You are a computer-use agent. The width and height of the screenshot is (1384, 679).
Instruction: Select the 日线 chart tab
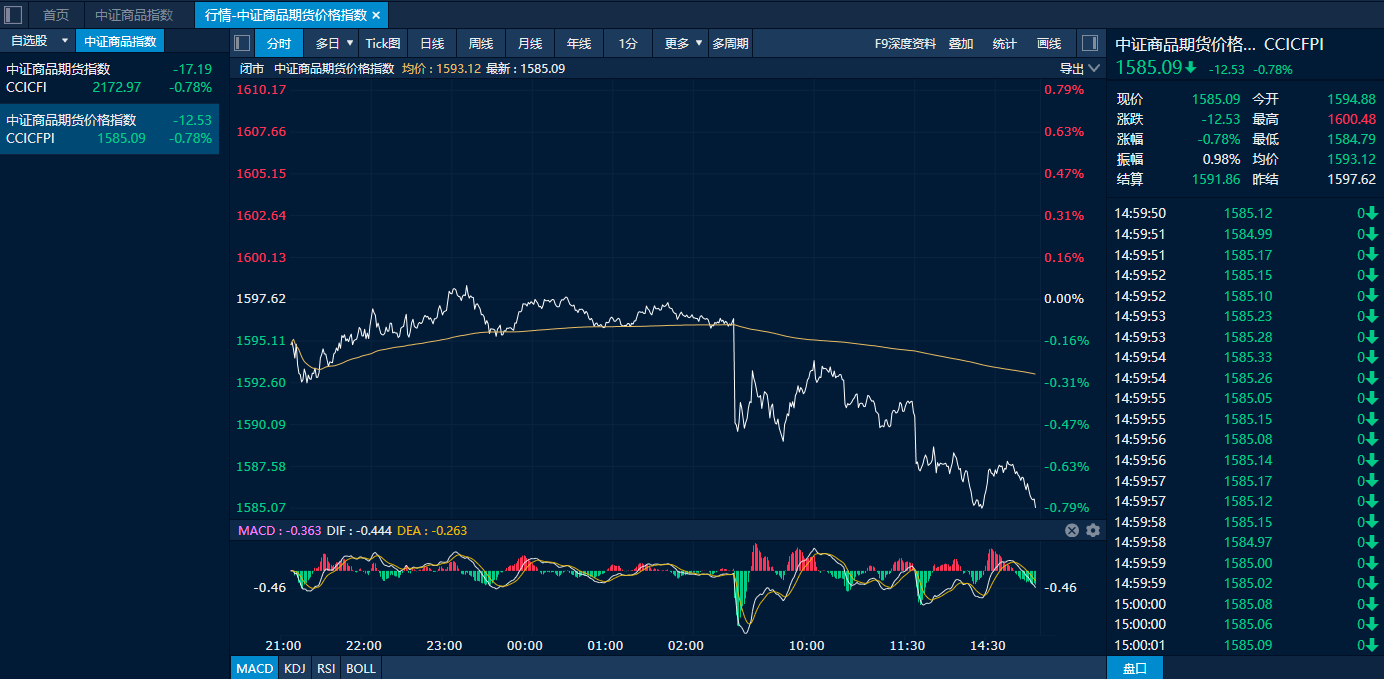tap(432, 43)
